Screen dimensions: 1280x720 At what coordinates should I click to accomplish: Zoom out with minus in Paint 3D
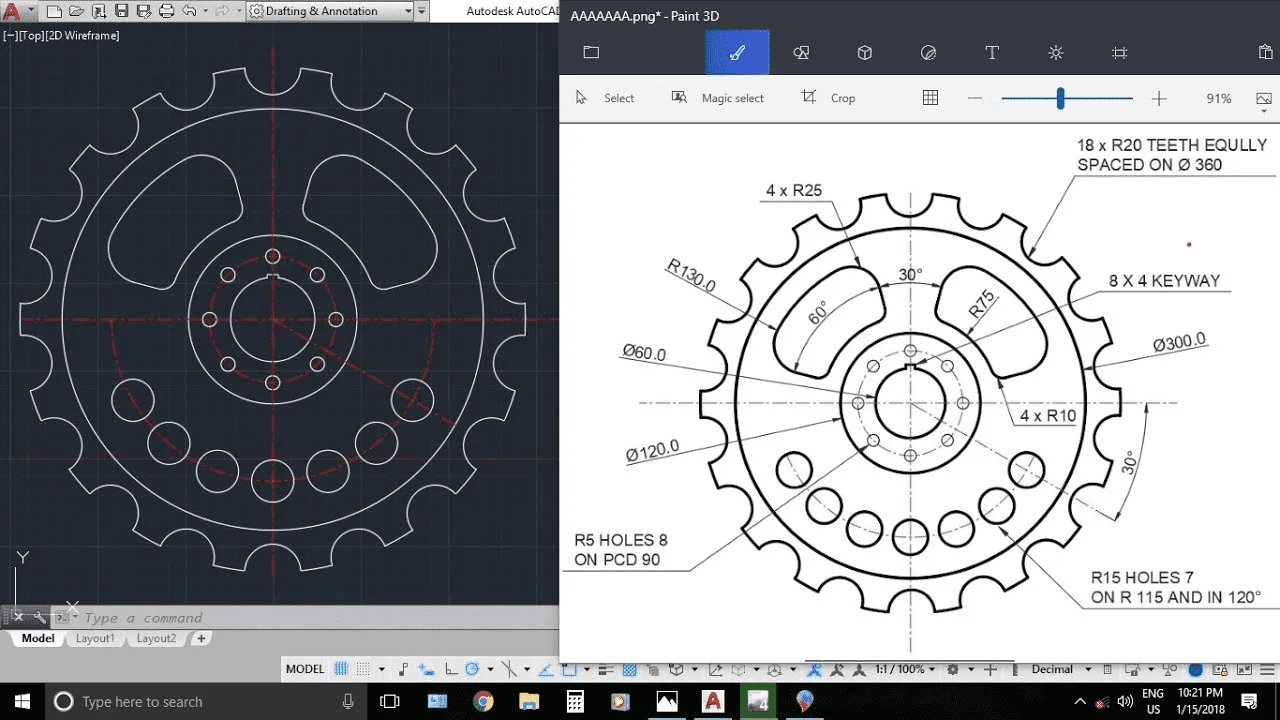pos(975,98)
